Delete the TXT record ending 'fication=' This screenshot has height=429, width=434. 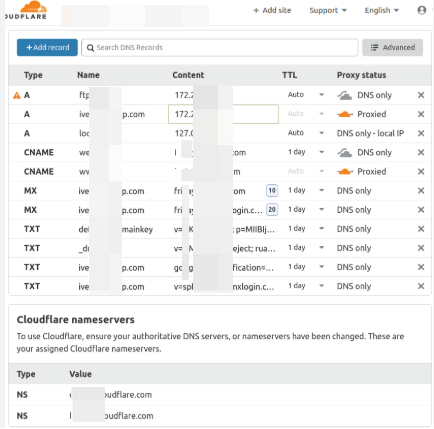[421, 267]
